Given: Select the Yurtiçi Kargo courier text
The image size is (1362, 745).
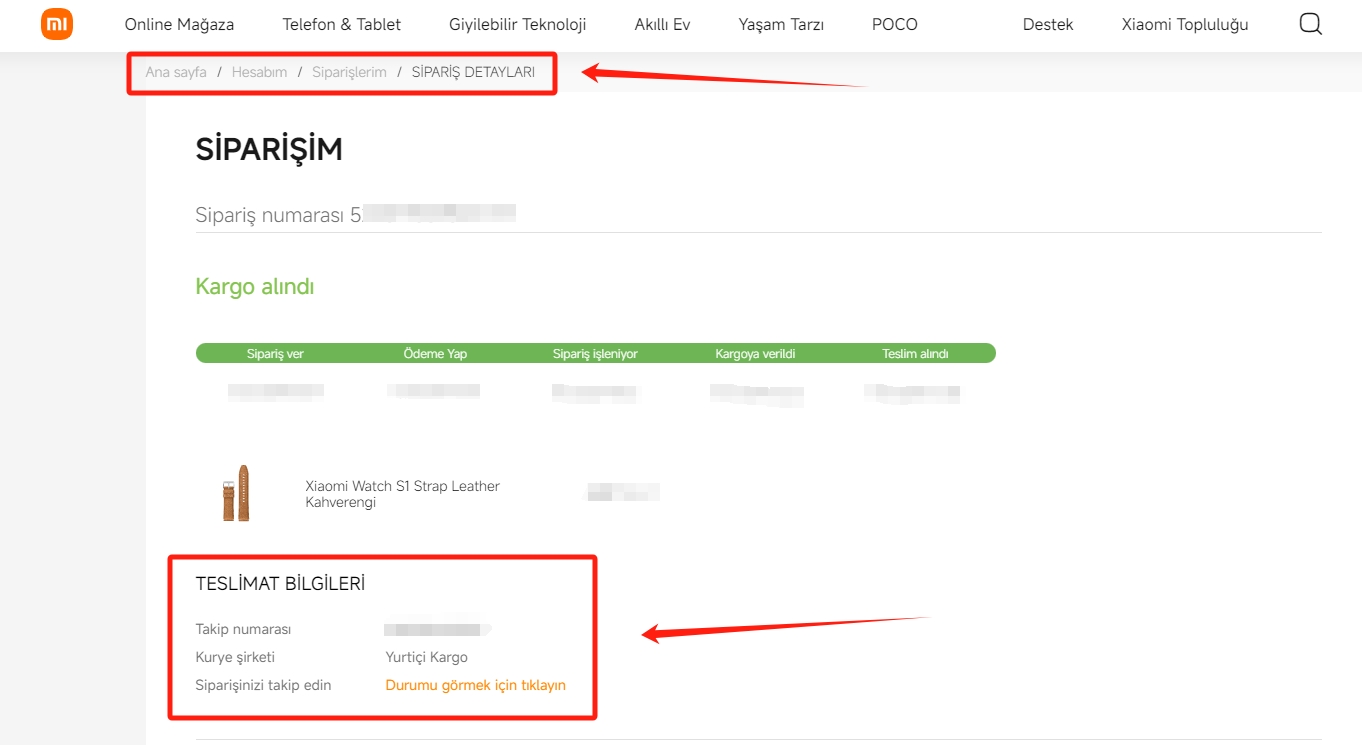Looking at the screenshot, I should (426, 657).
